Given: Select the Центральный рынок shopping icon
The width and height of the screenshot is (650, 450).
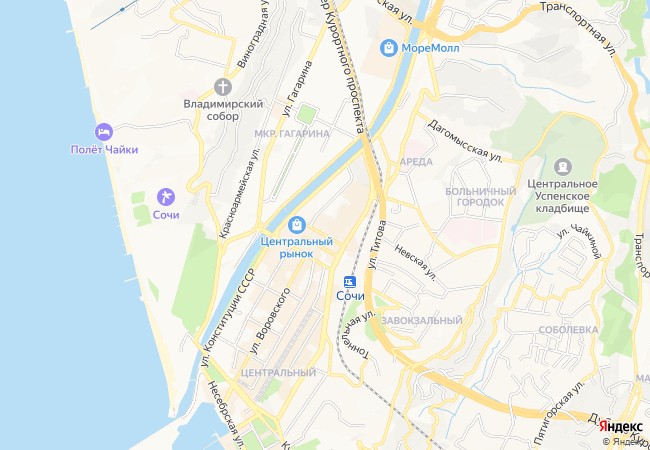Looking at the screenshot, I should point(297,225).
